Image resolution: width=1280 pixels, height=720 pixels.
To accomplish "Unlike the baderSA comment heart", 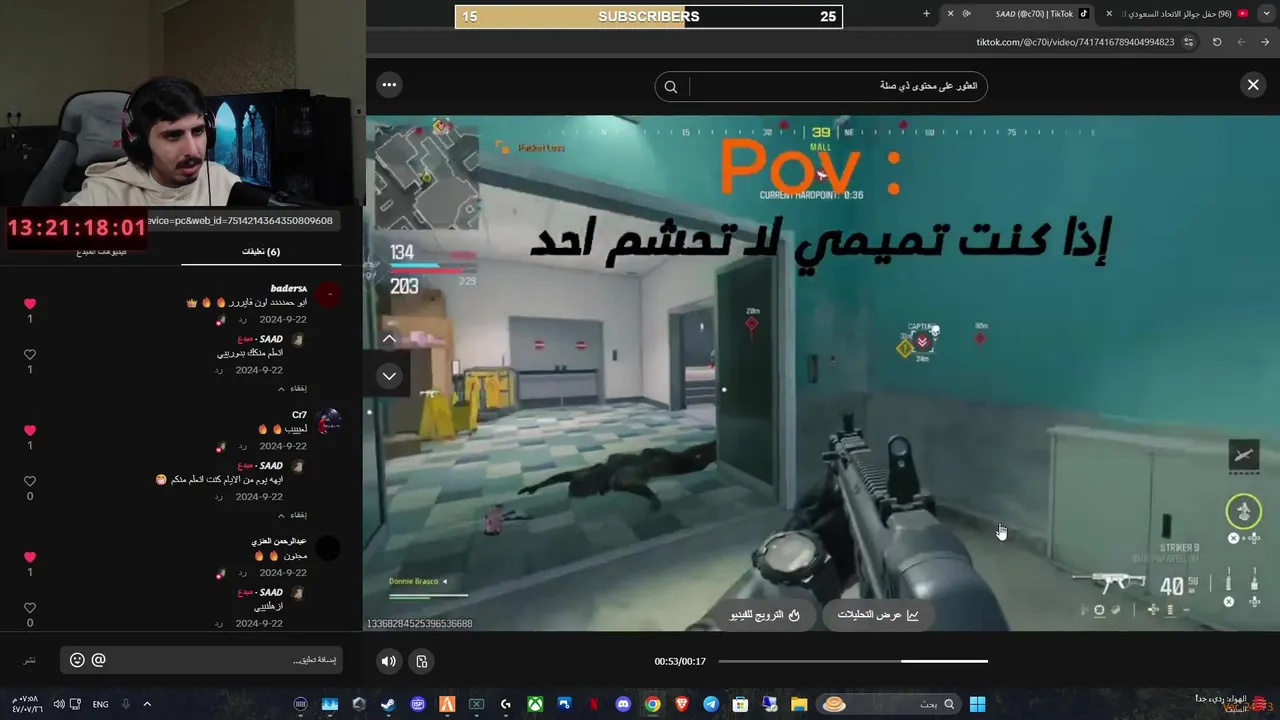I will [29, 303].
